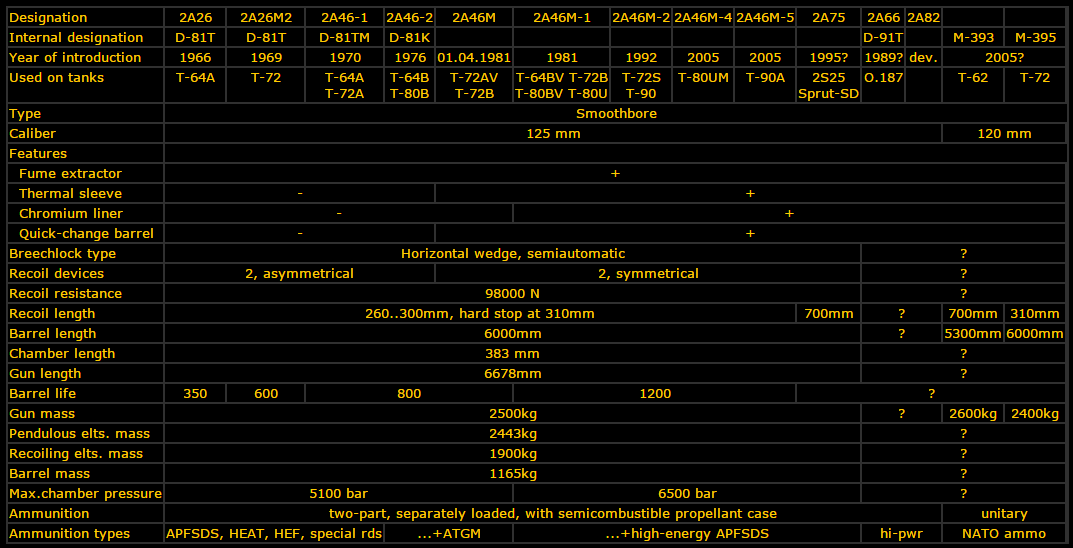1073x548 pixels.
Task: Click the 2500kg gun mass cell
Action: [x=513, y=413]
